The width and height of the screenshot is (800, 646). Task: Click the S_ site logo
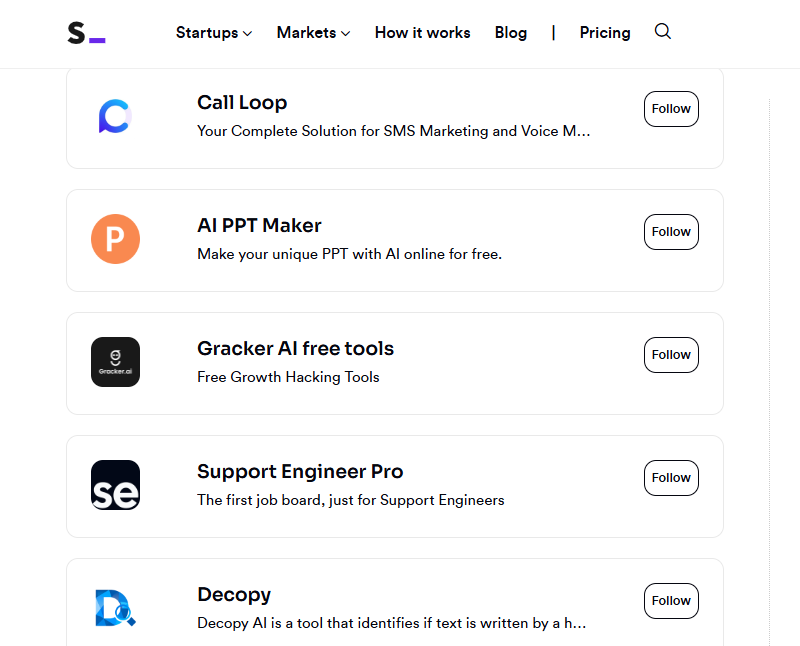click(x=86, y=33)
